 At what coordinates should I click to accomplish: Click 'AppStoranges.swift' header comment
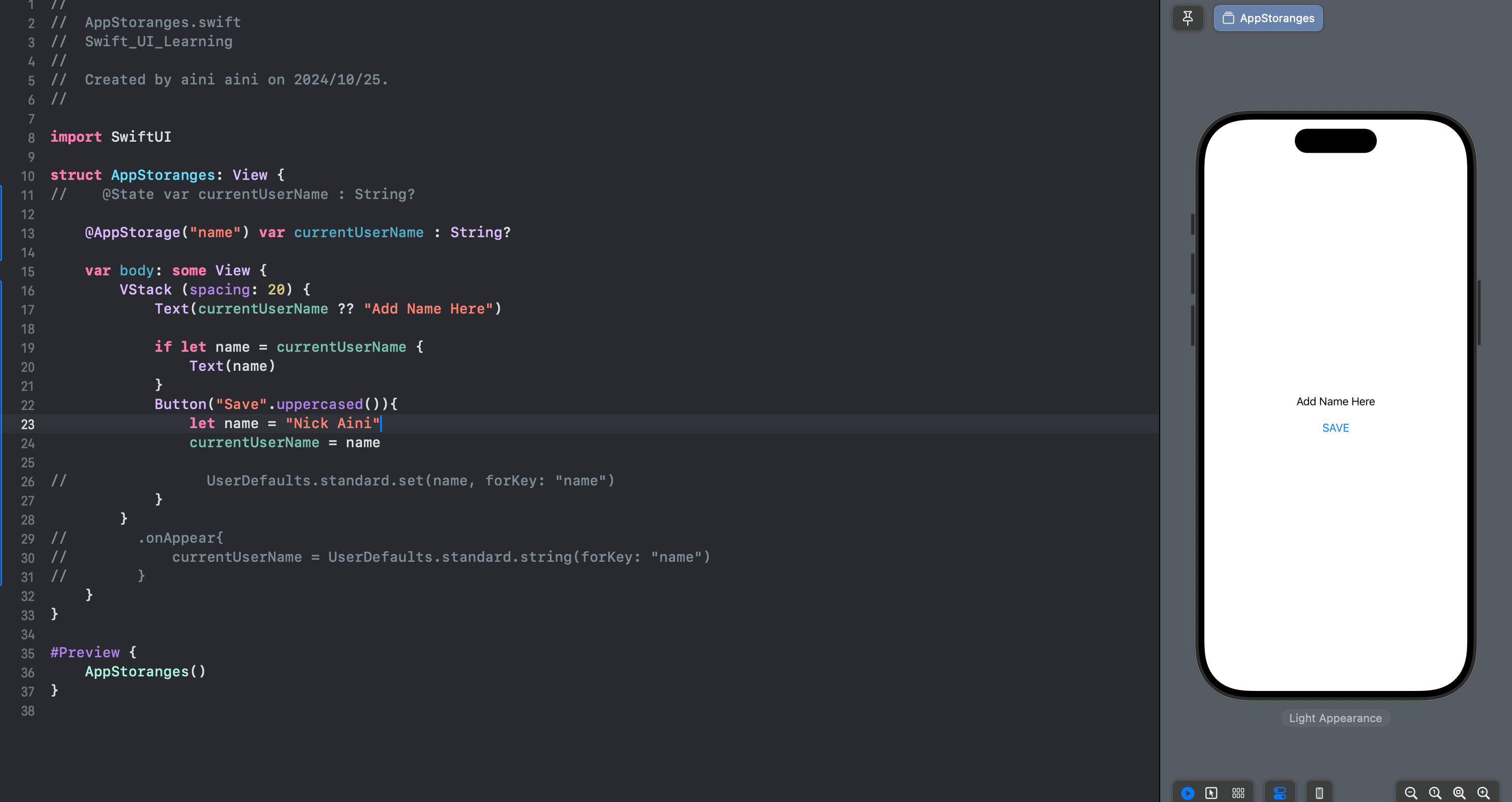162,22
